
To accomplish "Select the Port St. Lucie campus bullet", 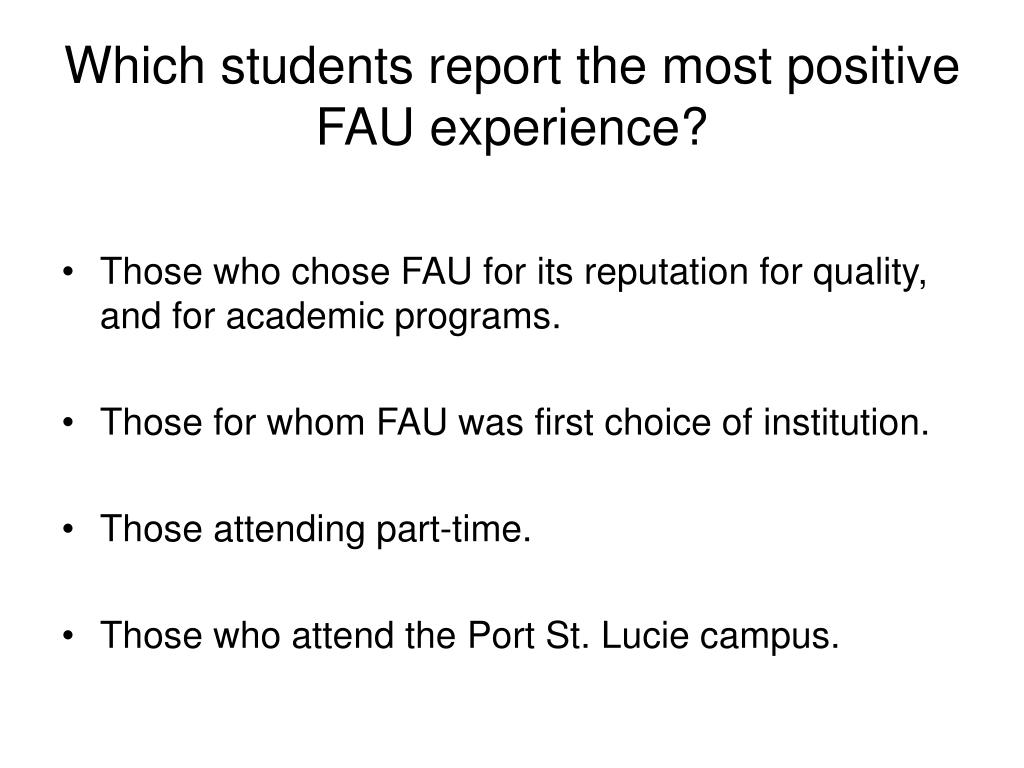I will click(469, 635).
